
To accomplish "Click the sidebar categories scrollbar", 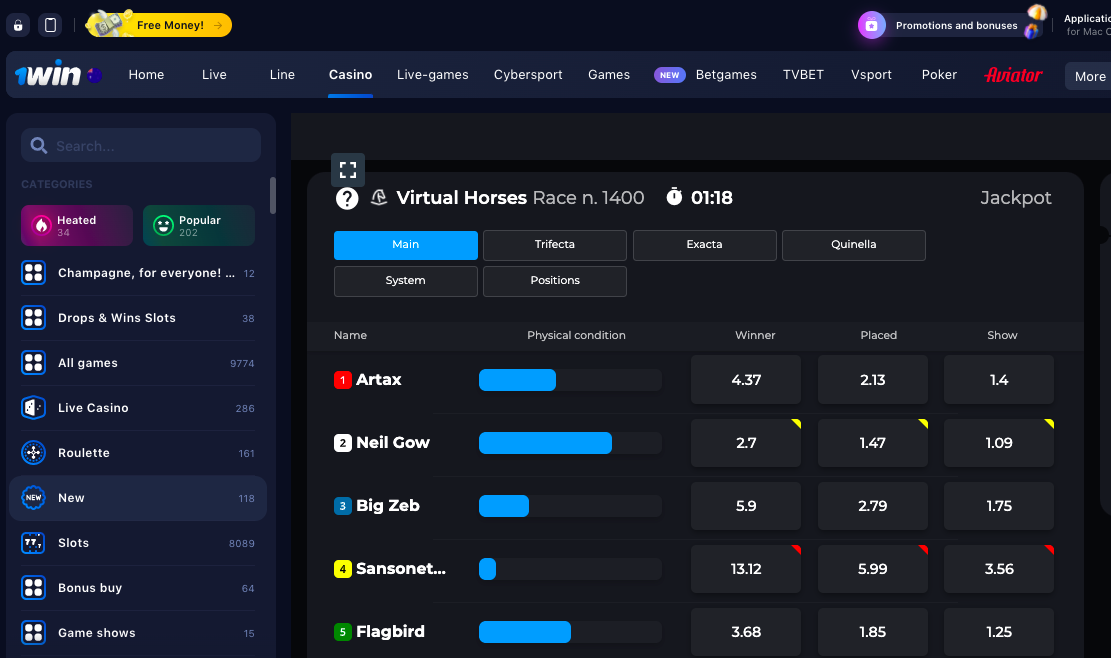I will point(273,195).
